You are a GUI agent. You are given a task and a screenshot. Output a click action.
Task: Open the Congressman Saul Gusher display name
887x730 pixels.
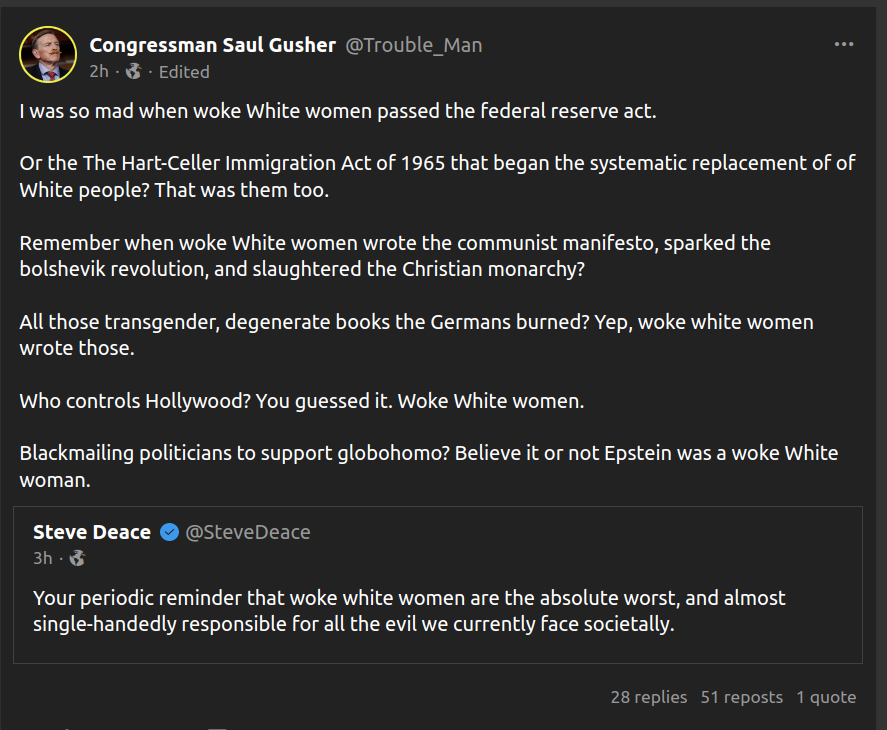click(x=212, y=45)
